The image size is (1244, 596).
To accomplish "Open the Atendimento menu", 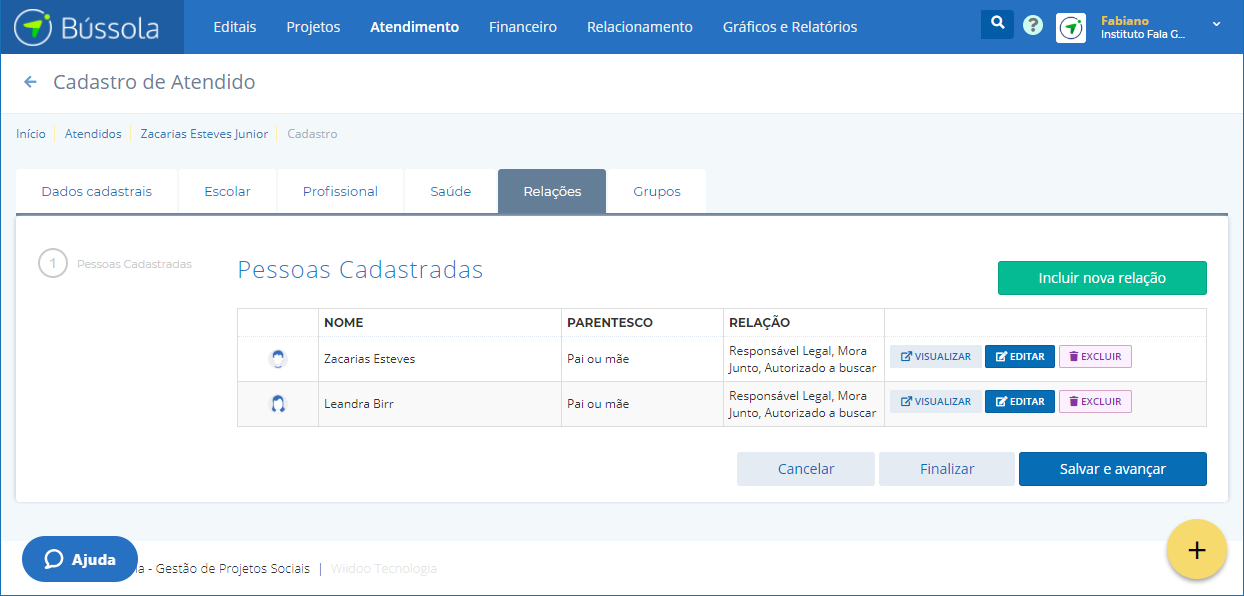I will pyautogui.click(x=414, y=27).
